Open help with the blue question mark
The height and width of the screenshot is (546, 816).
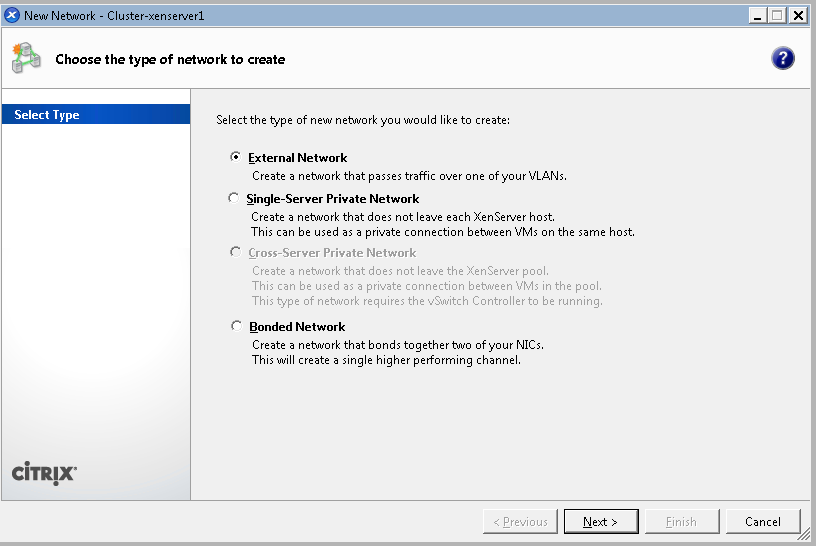click(x=782, y=59)
